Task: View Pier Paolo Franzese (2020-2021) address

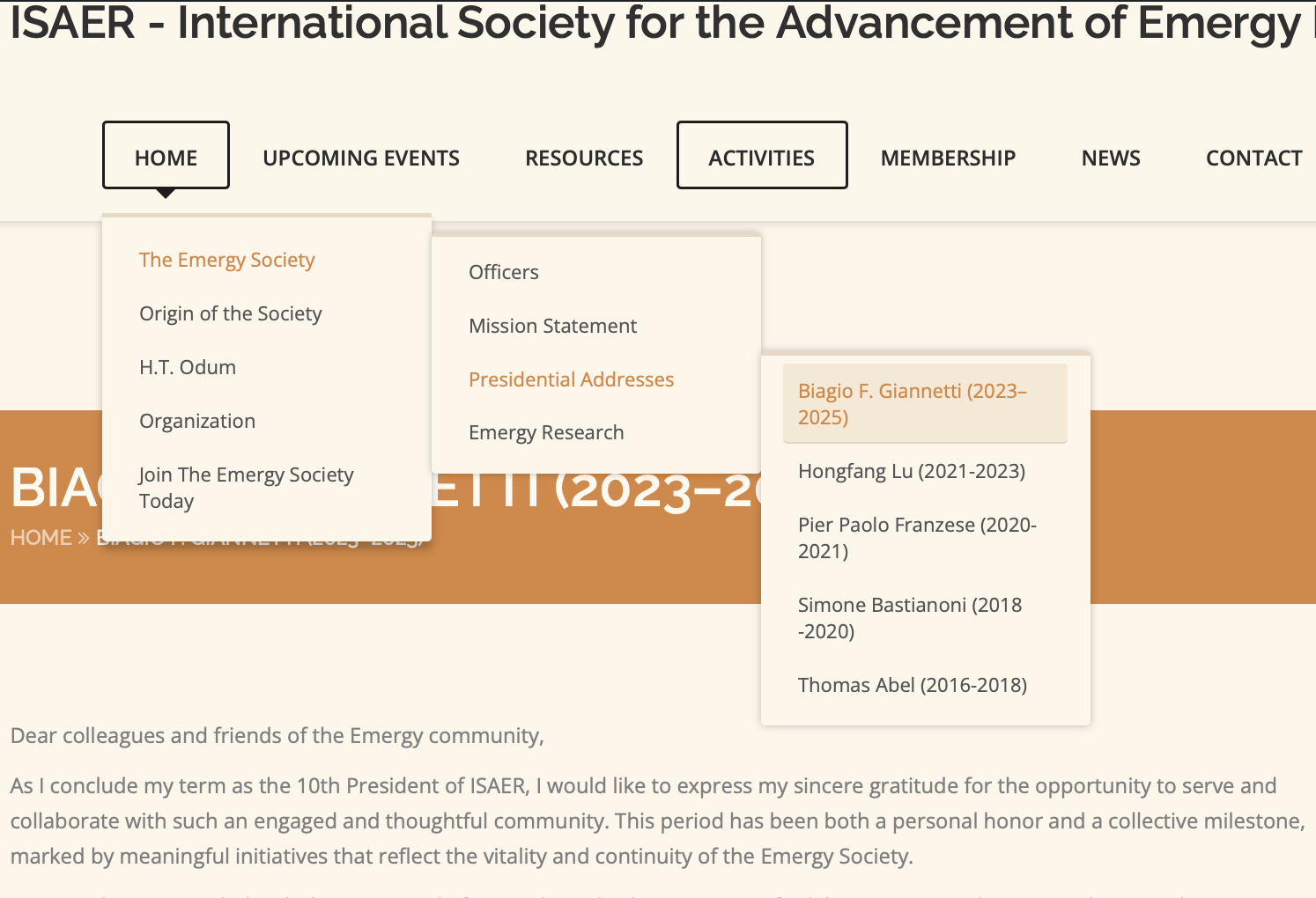Action: pyautogui.click(x=916, y=538)
